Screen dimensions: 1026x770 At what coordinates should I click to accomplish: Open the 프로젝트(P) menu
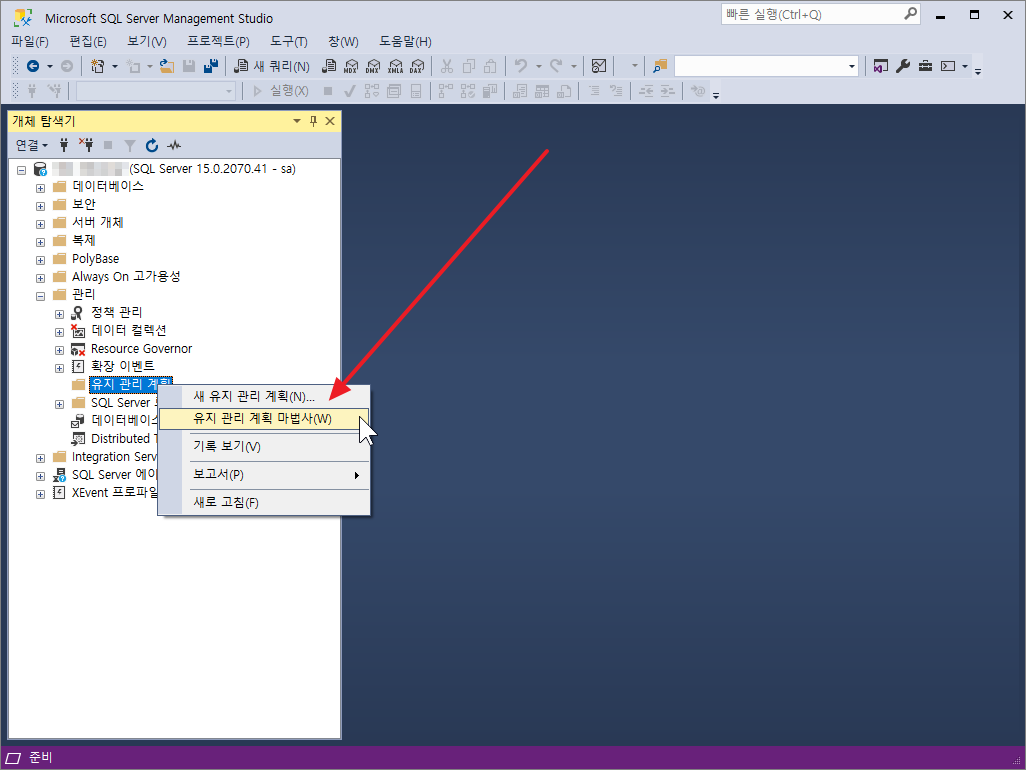coord(218,42)
